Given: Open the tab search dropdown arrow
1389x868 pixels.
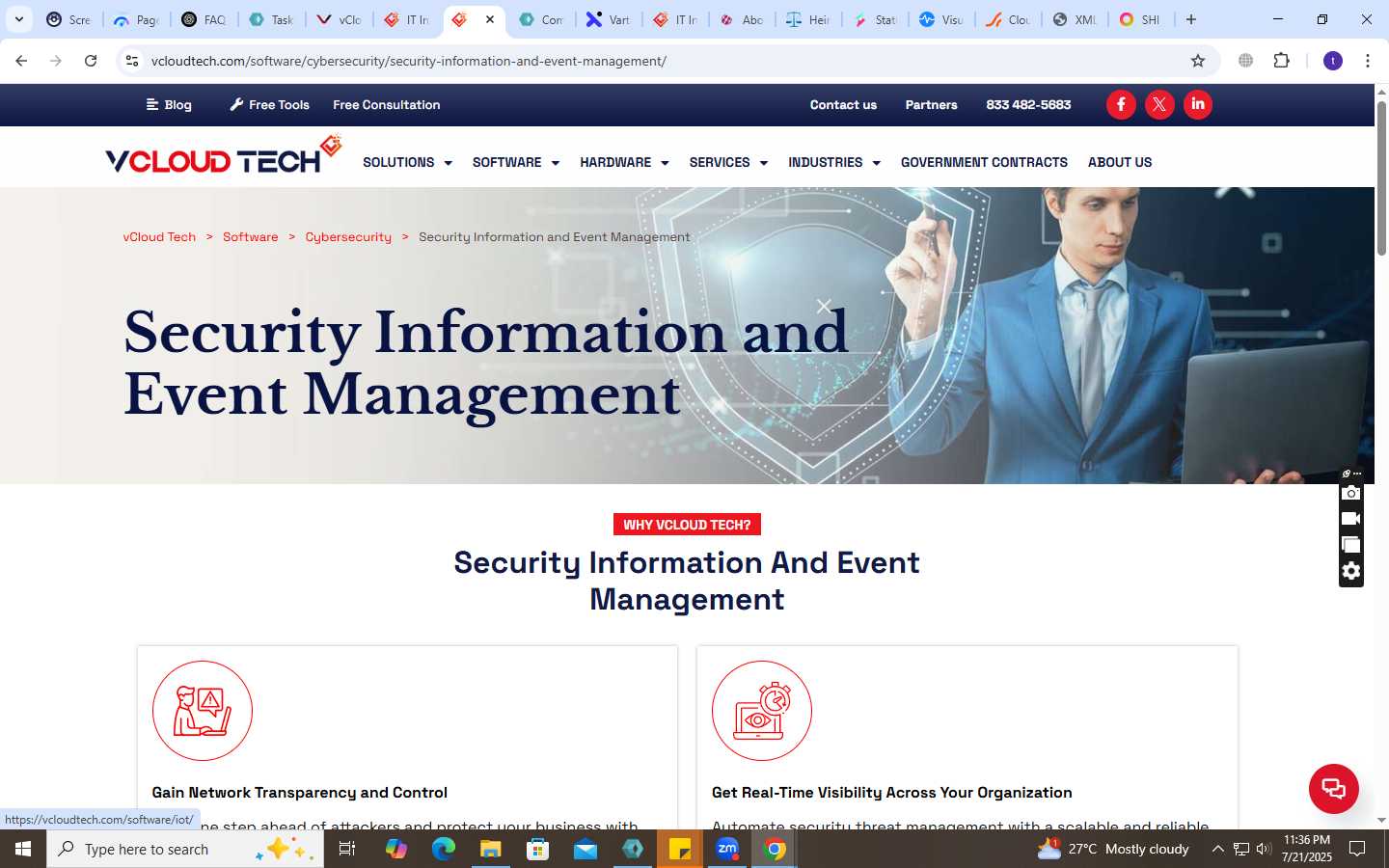Looking at the screenshot, I should (18, 19).
